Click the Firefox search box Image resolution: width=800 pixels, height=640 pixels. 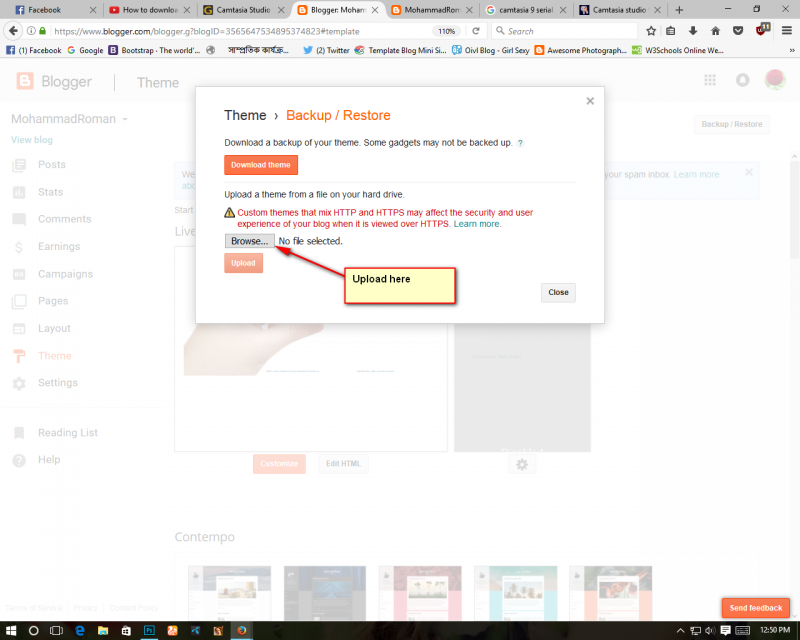coord(565,31)
